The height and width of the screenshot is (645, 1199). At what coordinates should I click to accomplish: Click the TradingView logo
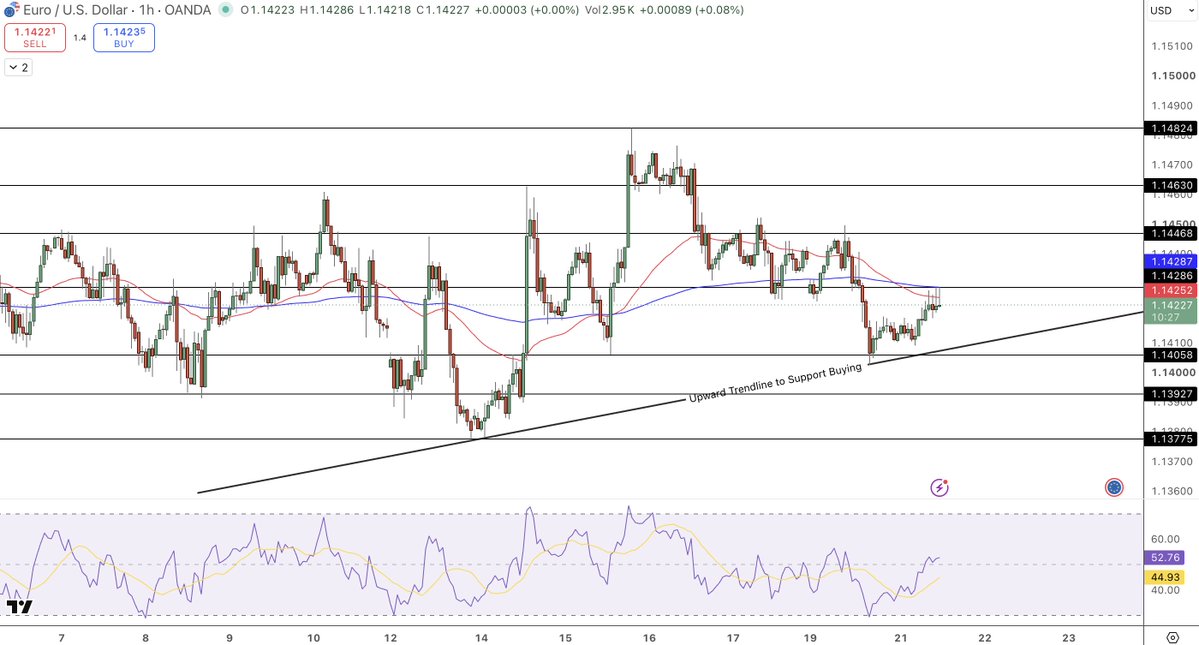(x=19, y=607)
